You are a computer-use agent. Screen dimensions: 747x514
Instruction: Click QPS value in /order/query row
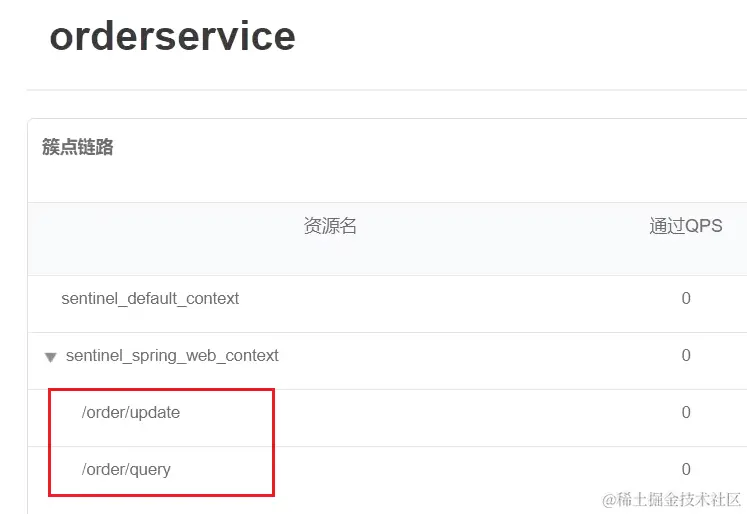[686, 469]
